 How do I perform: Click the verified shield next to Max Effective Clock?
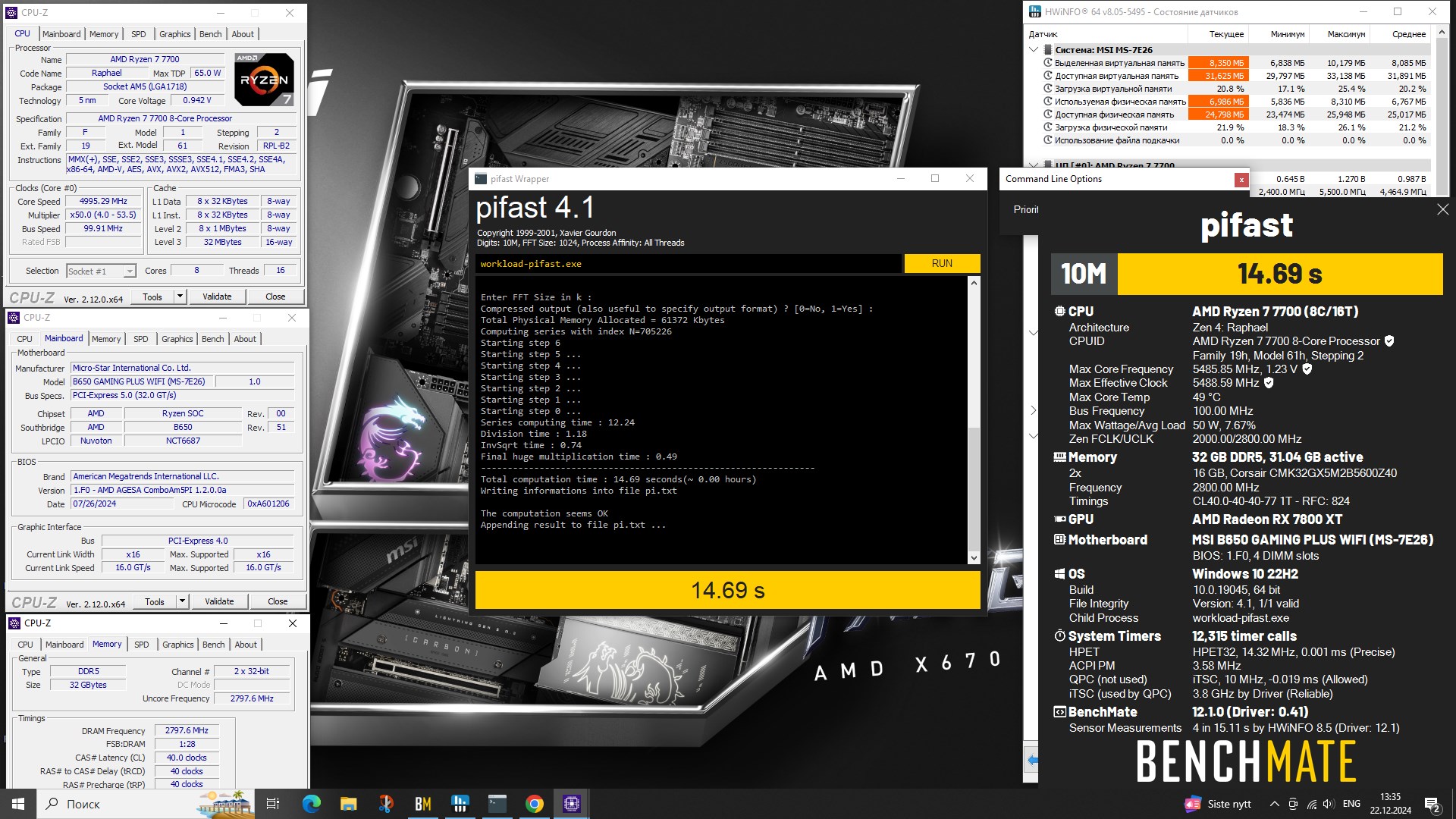(1269, 383)
